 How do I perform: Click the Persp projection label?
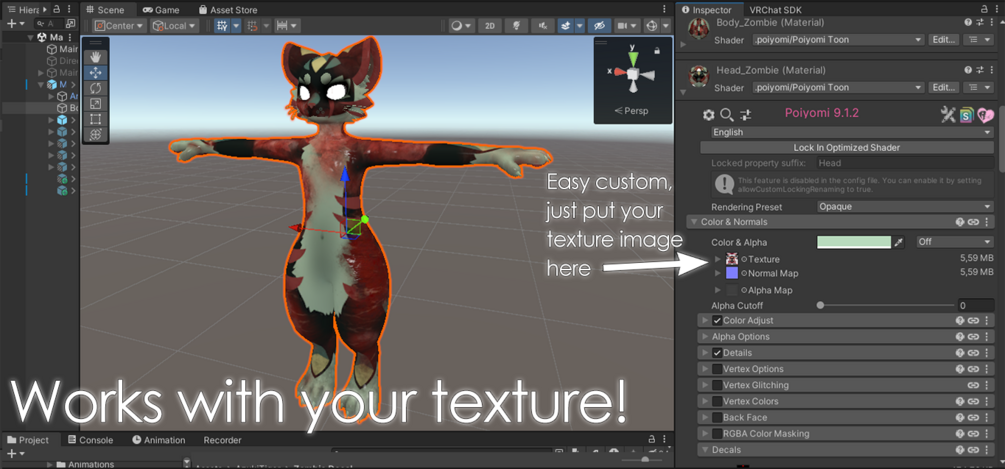pyautogui.click(x=631, y=111)
